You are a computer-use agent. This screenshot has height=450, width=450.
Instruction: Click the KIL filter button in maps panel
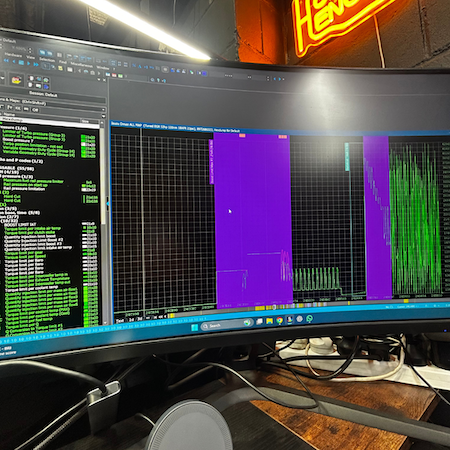pos(18,108)
